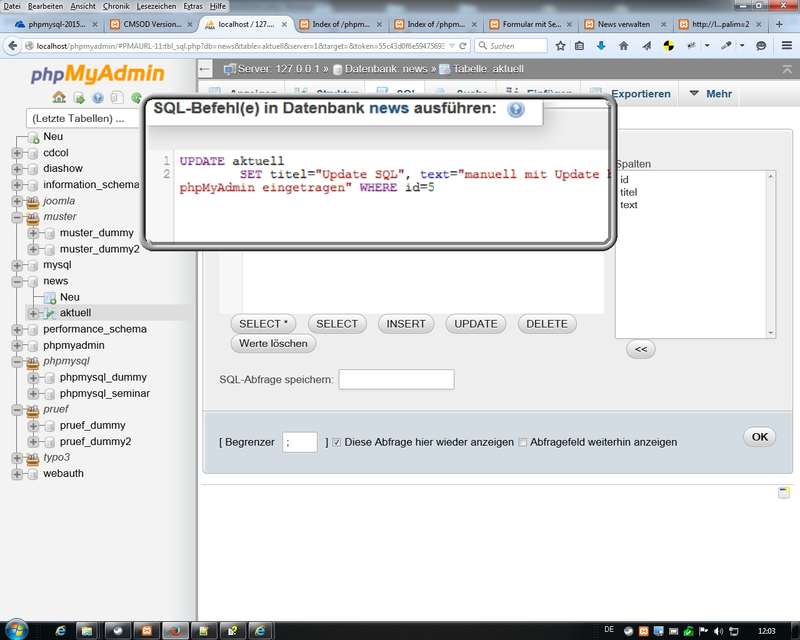
Task: Collapse the muster database group
Action: (x=17, y=217)
